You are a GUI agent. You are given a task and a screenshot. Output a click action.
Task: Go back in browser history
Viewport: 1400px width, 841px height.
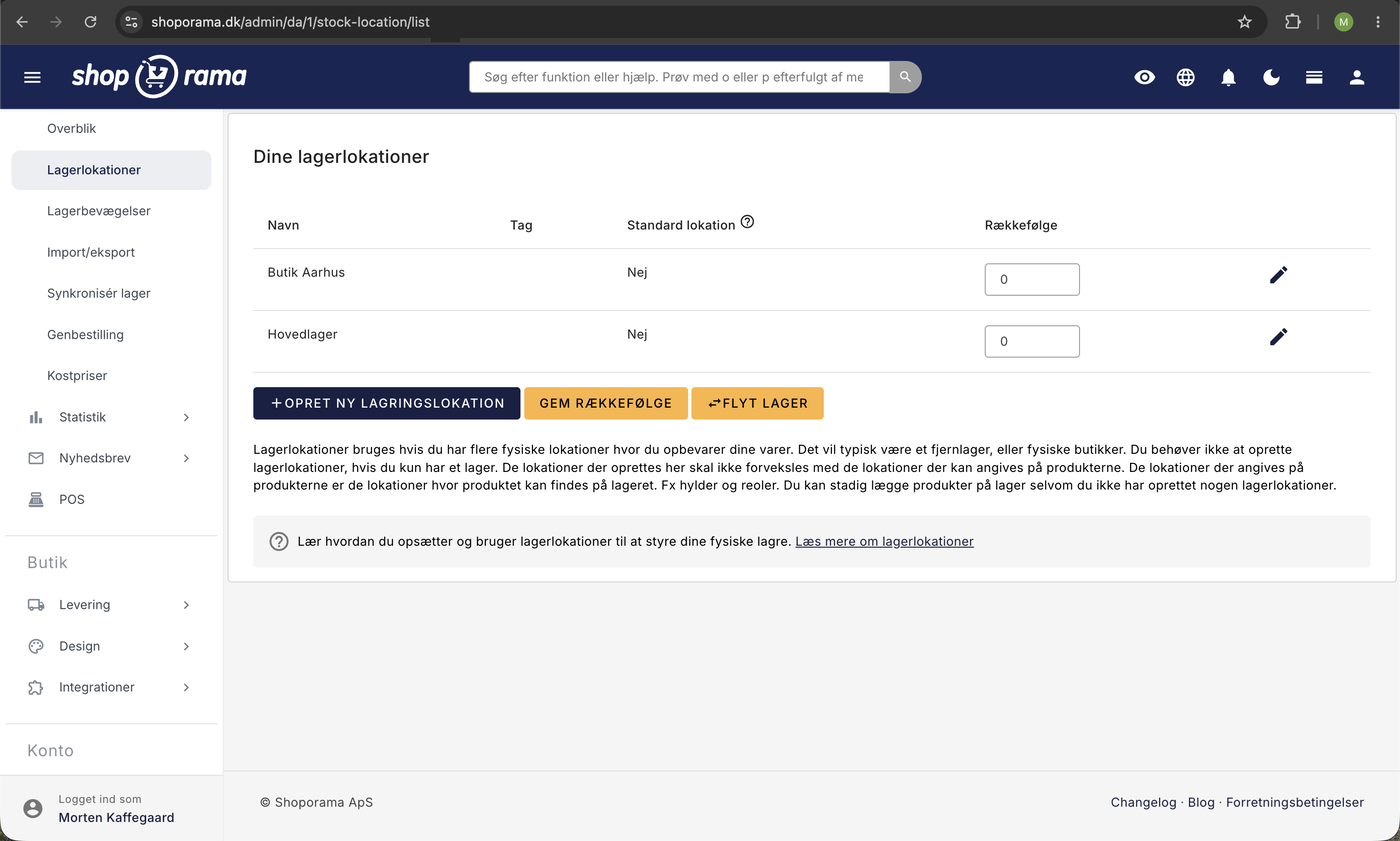[22, 21]
